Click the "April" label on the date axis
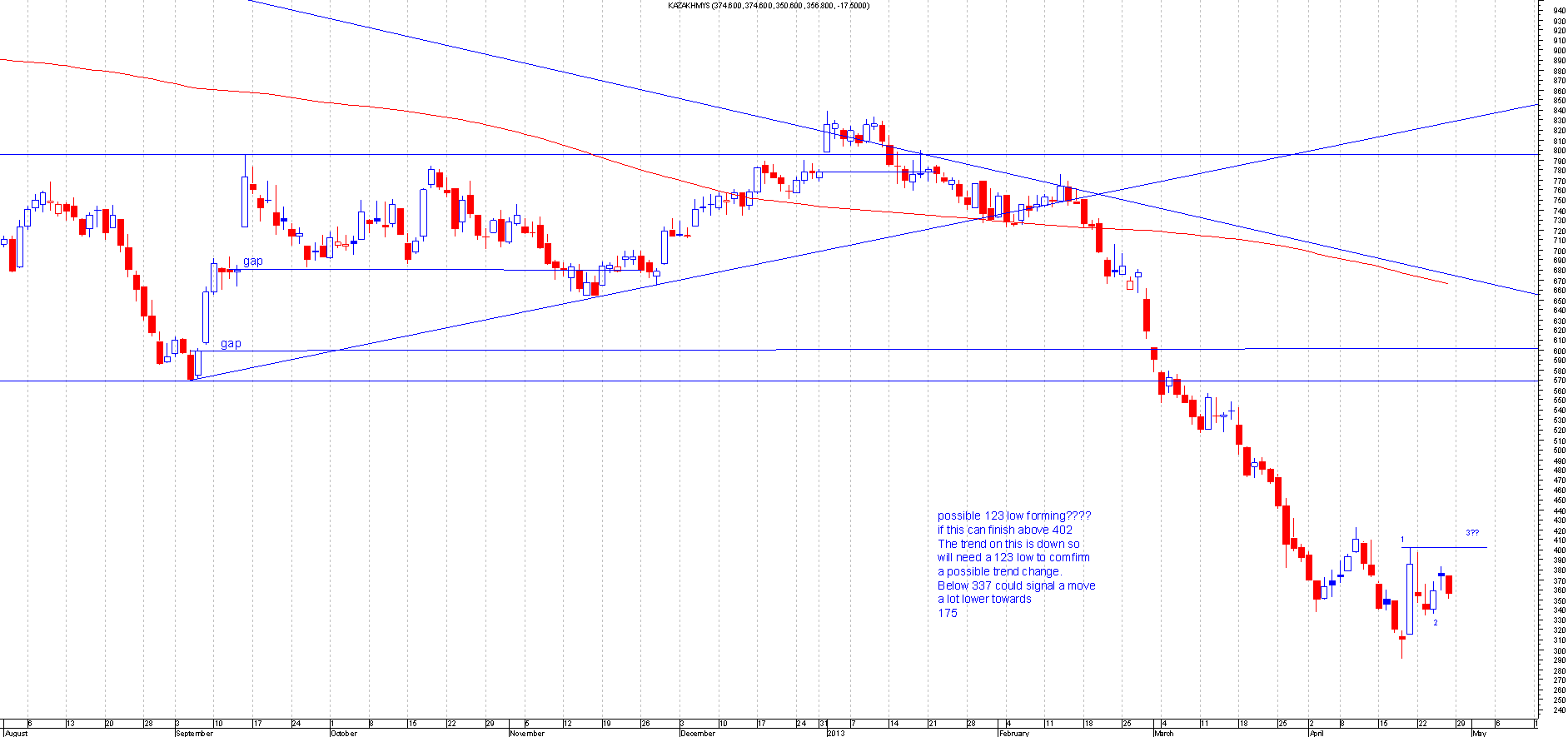 1316,733
